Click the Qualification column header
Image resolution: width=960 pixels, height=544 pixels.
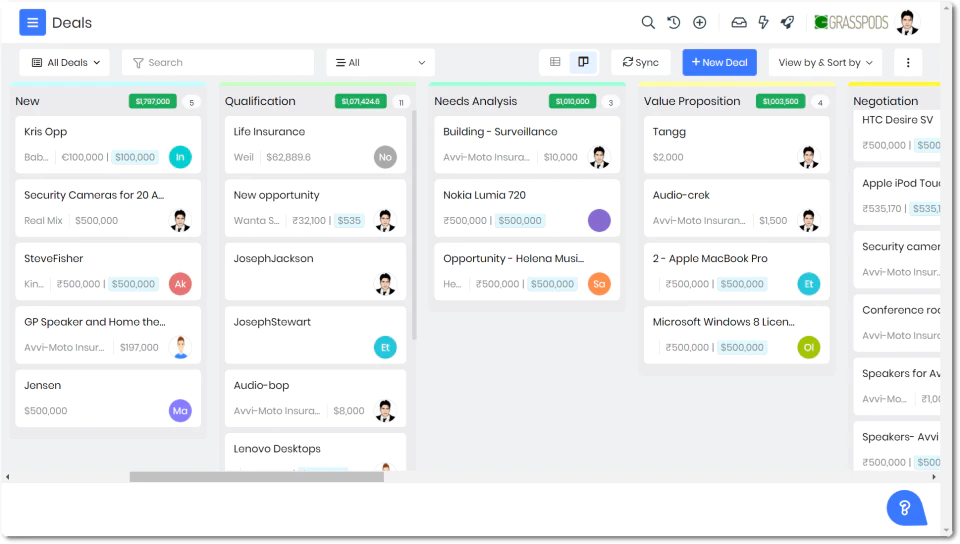coord(260,101)
